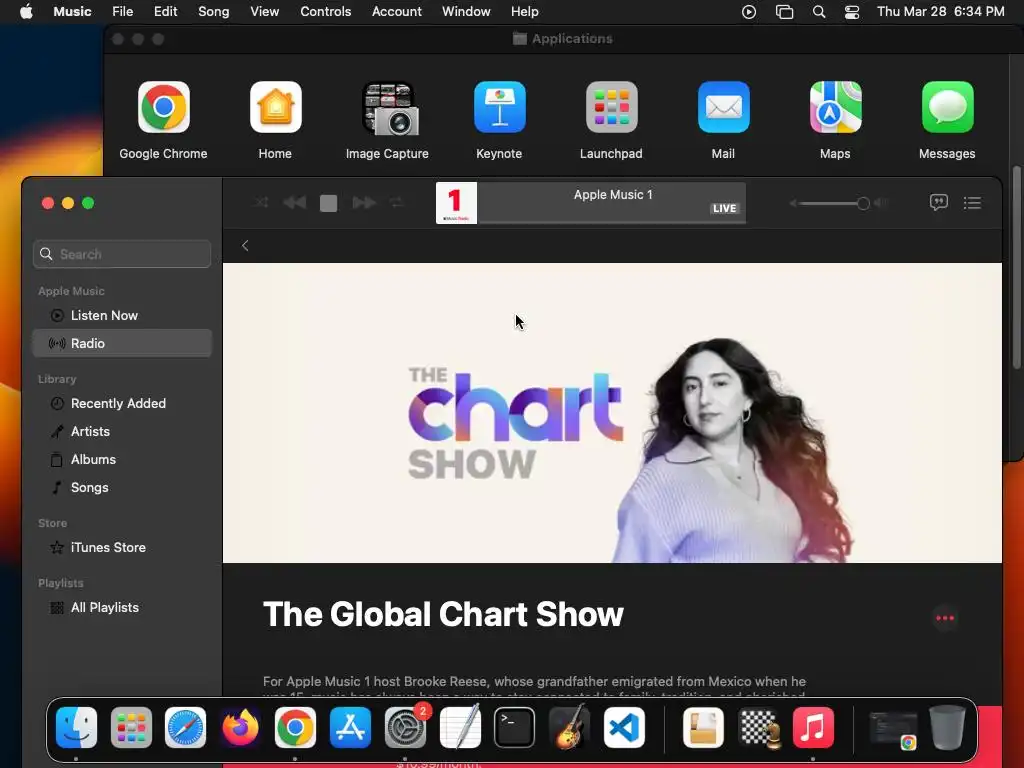Open All Playlists in sidebar
This screenshot has width=1024, height=768.
coord(122,608)
